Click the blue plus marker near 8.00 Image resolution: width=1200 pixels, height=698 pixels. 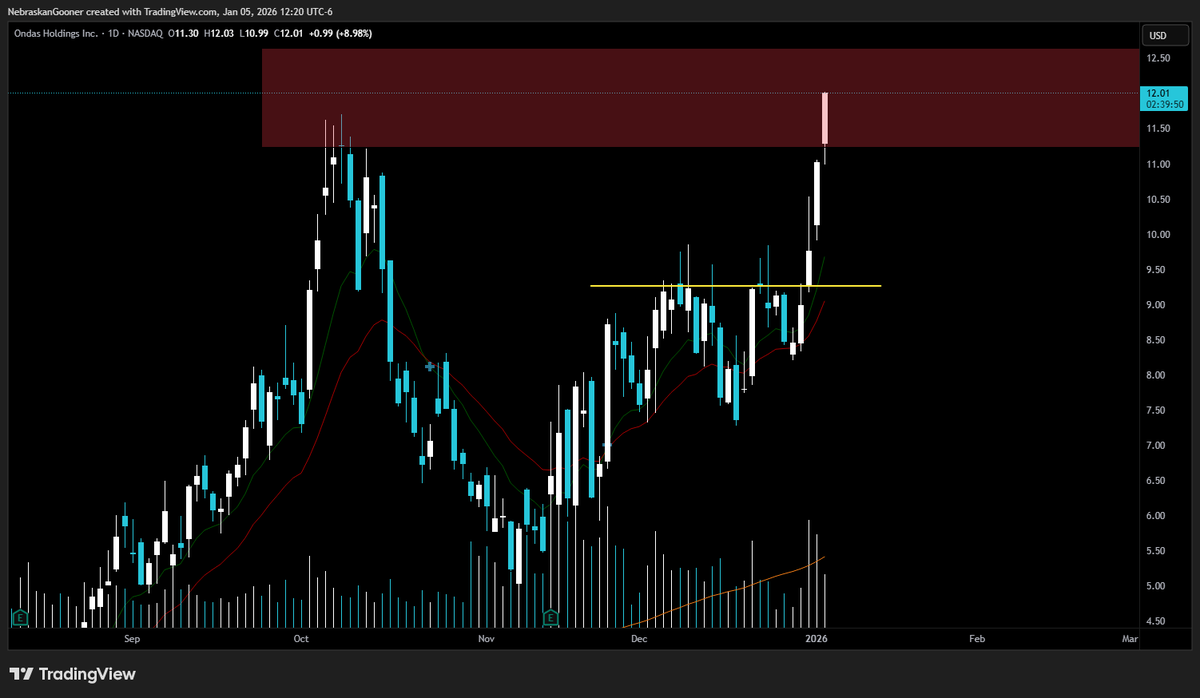click(430, 367)
